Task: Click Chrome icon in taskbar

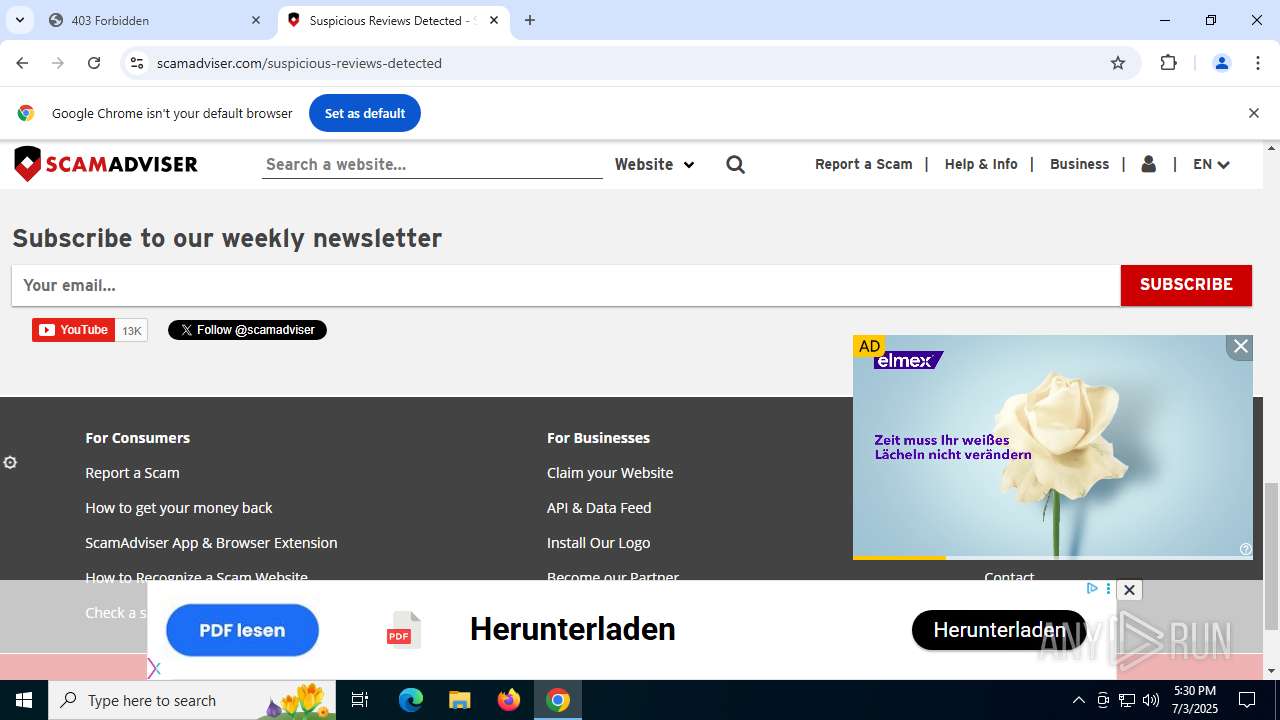Action: [x=558, y=700]
